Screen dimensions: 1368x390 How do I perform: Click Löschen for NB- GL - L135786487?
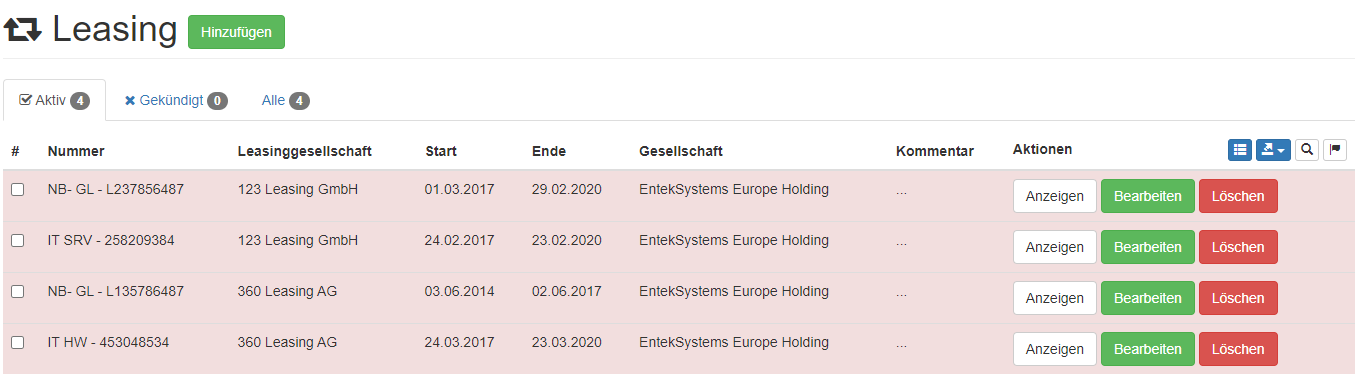pyautogui.click(x=1238, y=298)
